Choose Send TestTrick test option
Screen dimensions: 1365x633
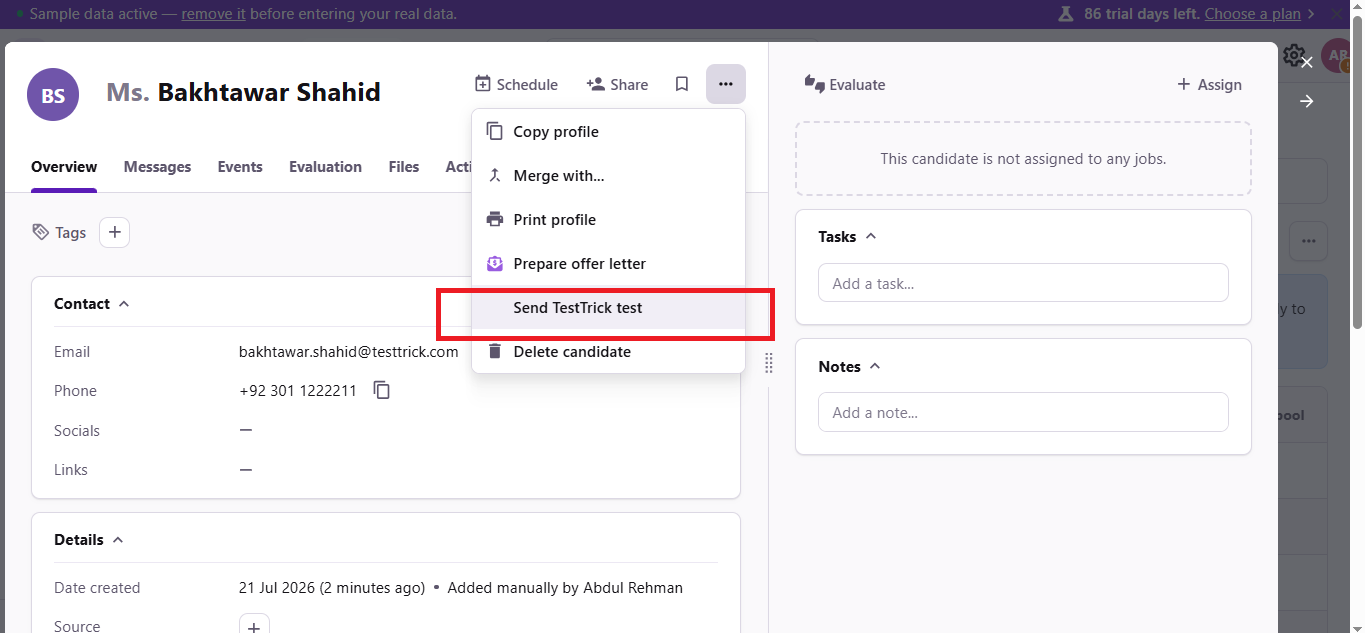point(608,308)
